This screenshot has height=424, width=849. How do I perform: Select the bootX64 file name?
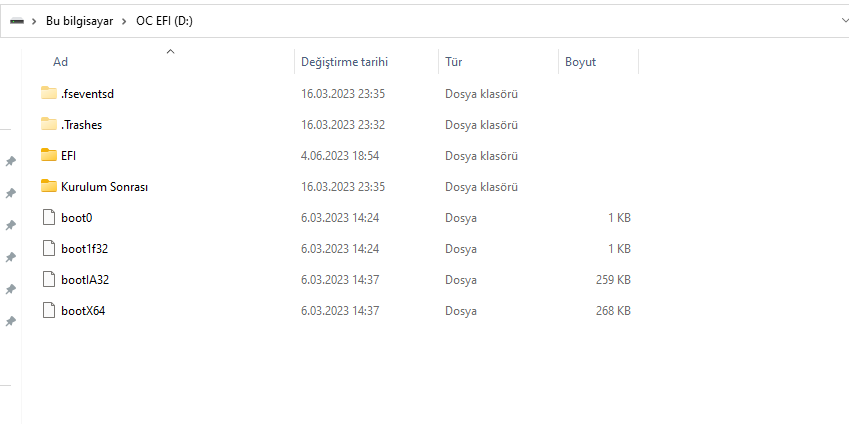83,310
